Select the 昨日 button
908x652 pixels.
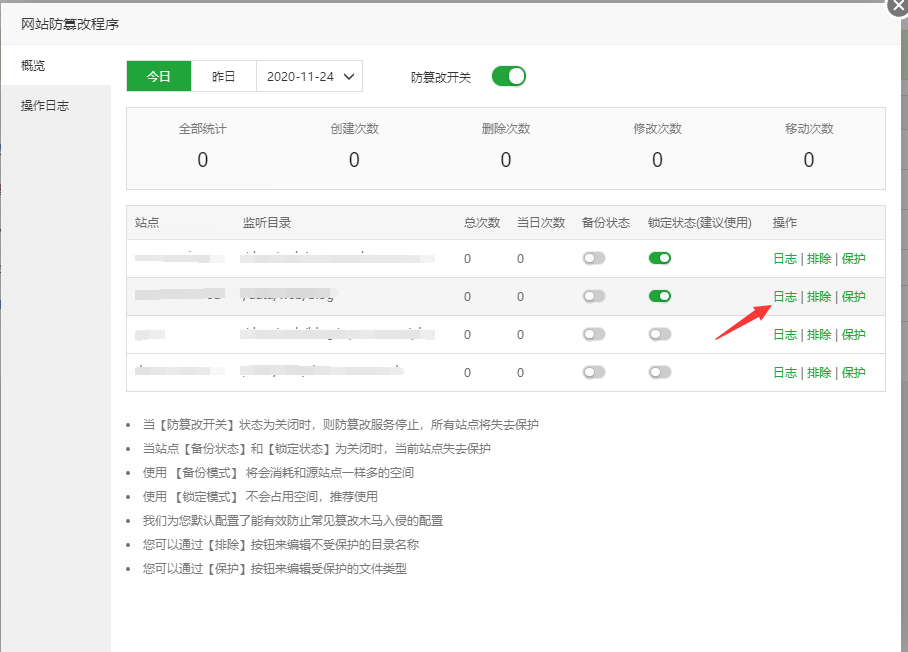pyautogui.click(x=224, y=76)
